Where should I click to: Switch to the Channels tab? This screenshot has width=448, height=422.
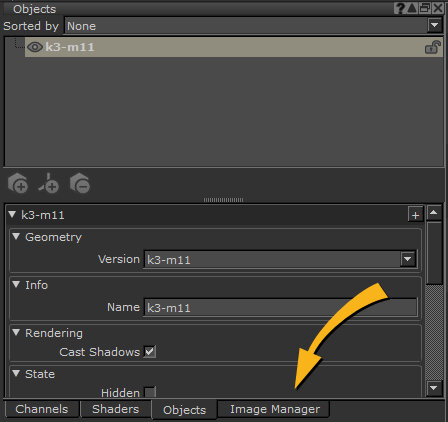pos(42,409)
